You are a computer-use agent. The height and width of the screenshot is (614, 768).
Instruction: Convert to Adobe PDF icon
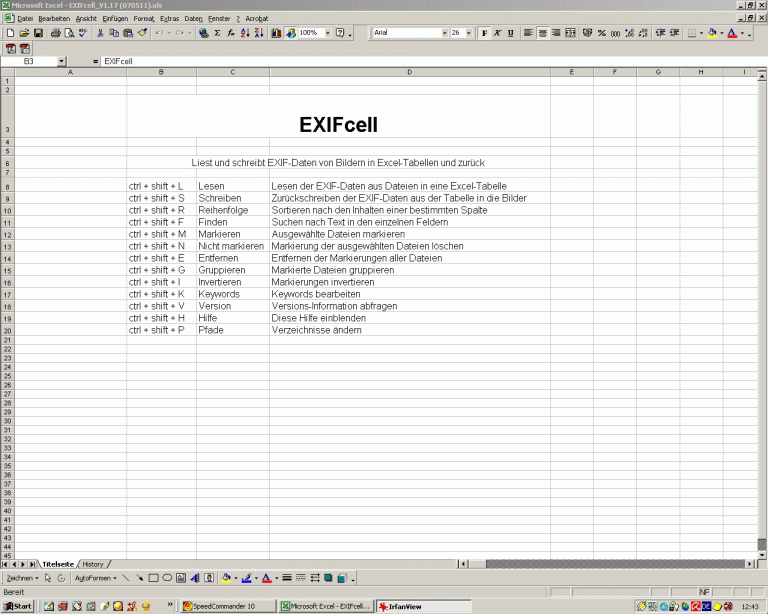[x=11, y=48]
